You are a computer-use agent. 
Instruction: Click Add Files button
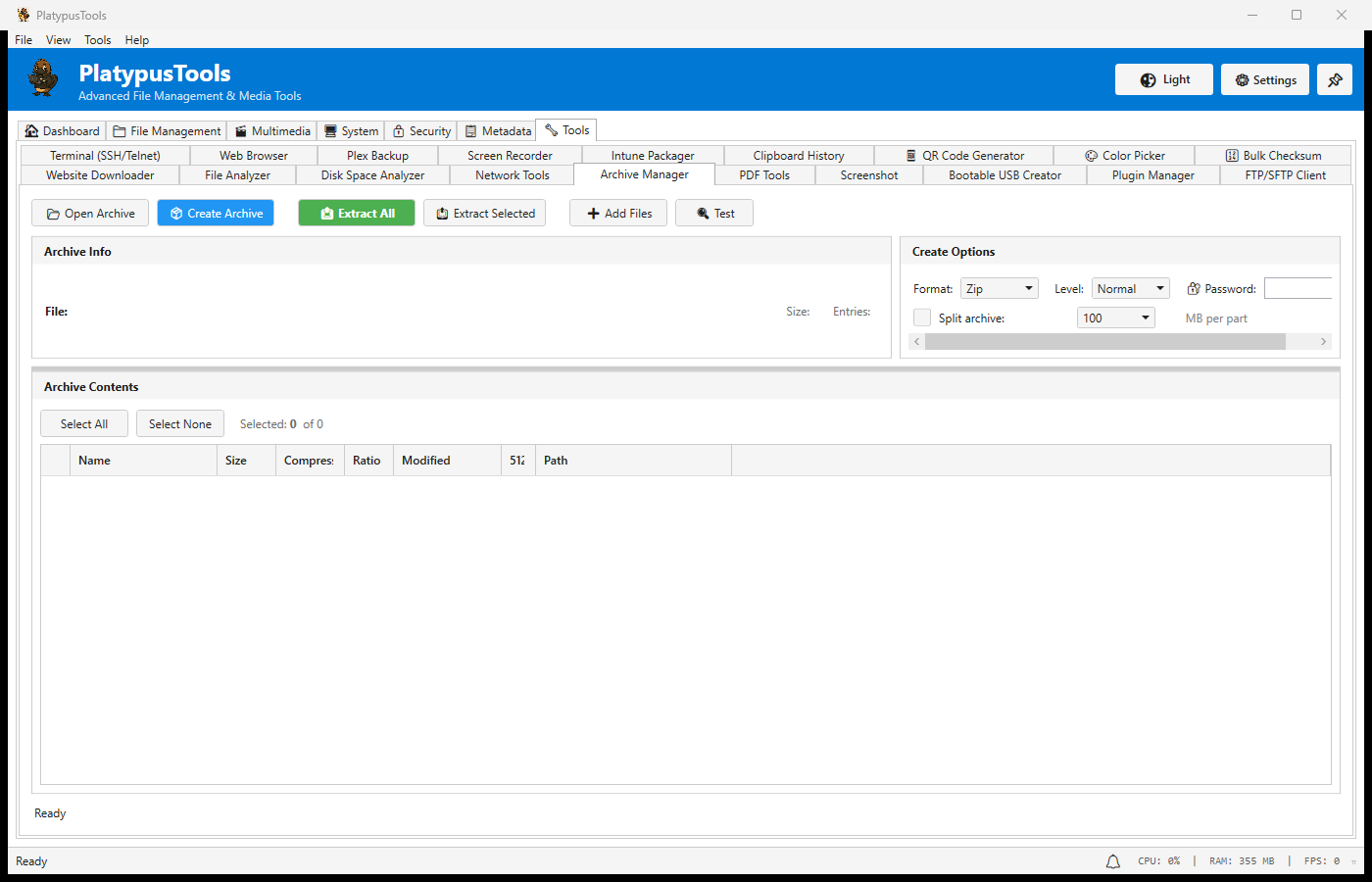point(618,214)
